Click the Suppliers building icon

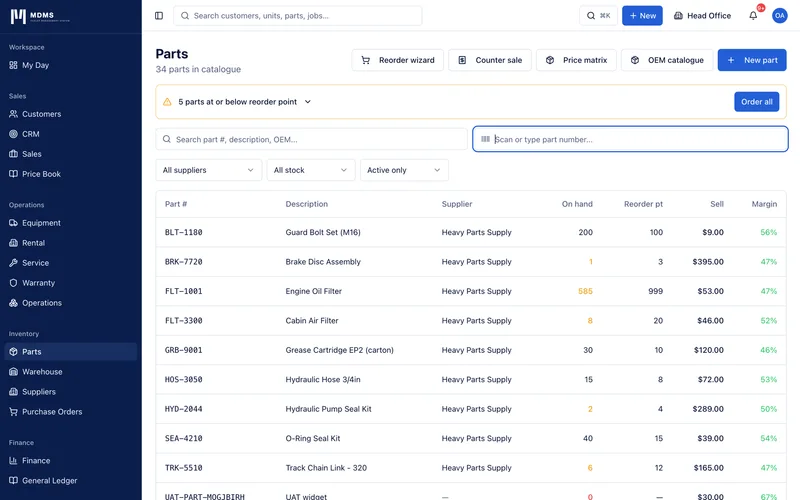[x=13, y=392]
